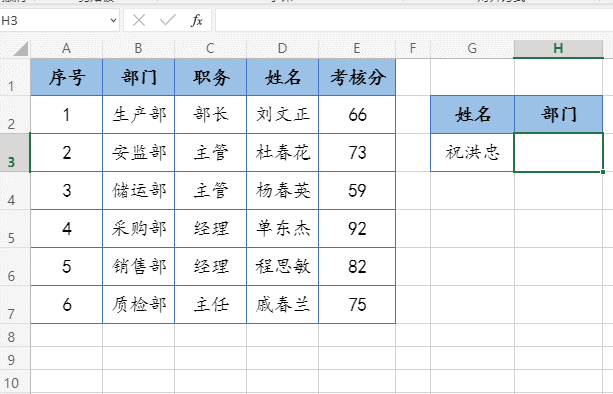The height and width of the screenshot is (394, 613).
Task: Select cell containing 单东杰
Action: pyautogui.click(x=282, y=228)
